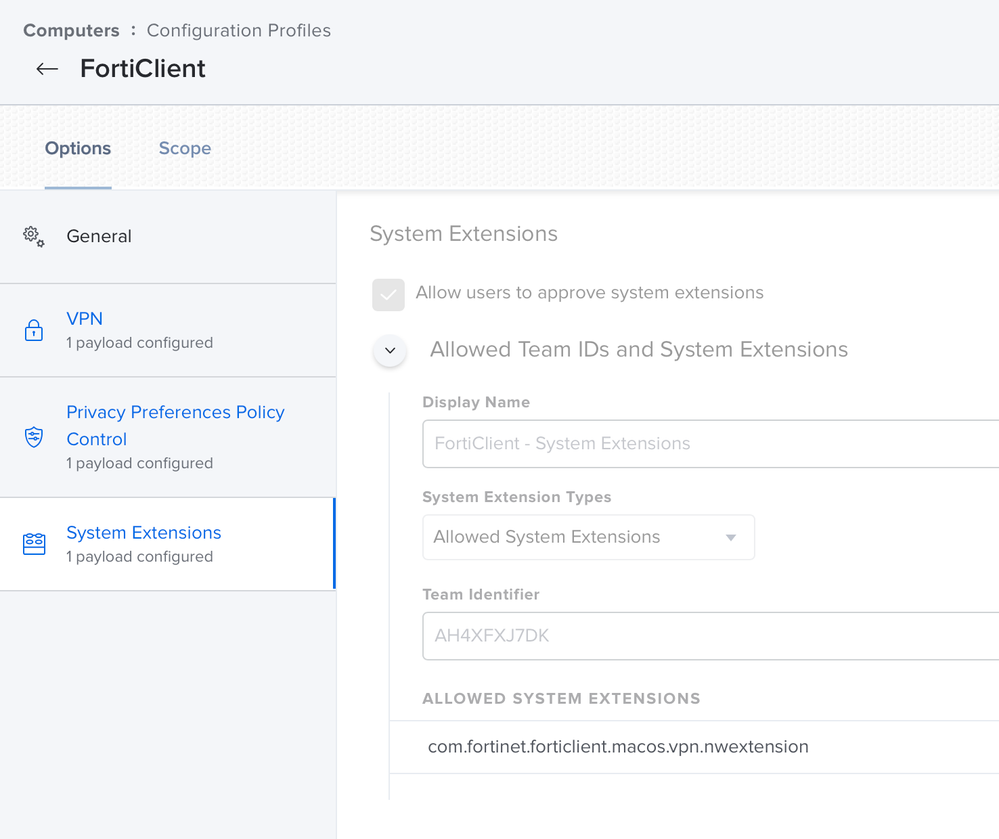Viewport: 999px width, 839px height.
Task: Click the System Extensions sidebar icon
Action: coord(34,544)
